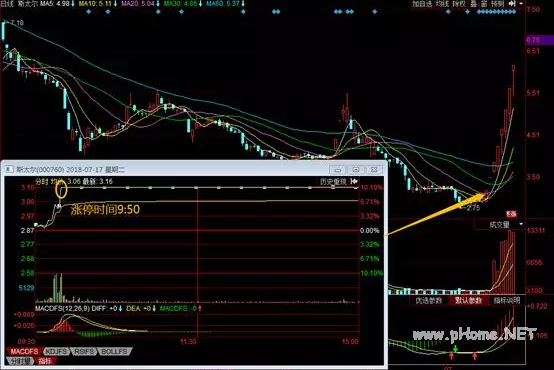Select the BOLLFS indicator tab

coord(114,351)
